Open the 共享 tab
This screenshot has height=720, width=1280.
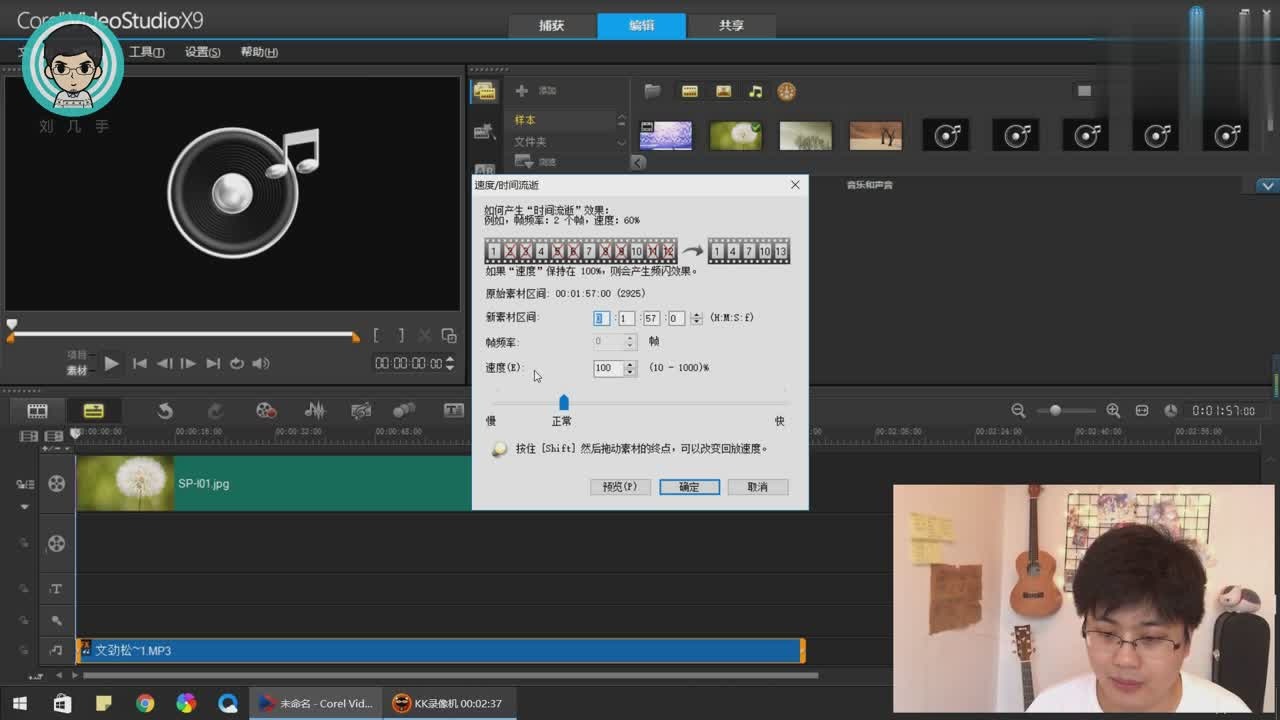(x=731, y=26)
